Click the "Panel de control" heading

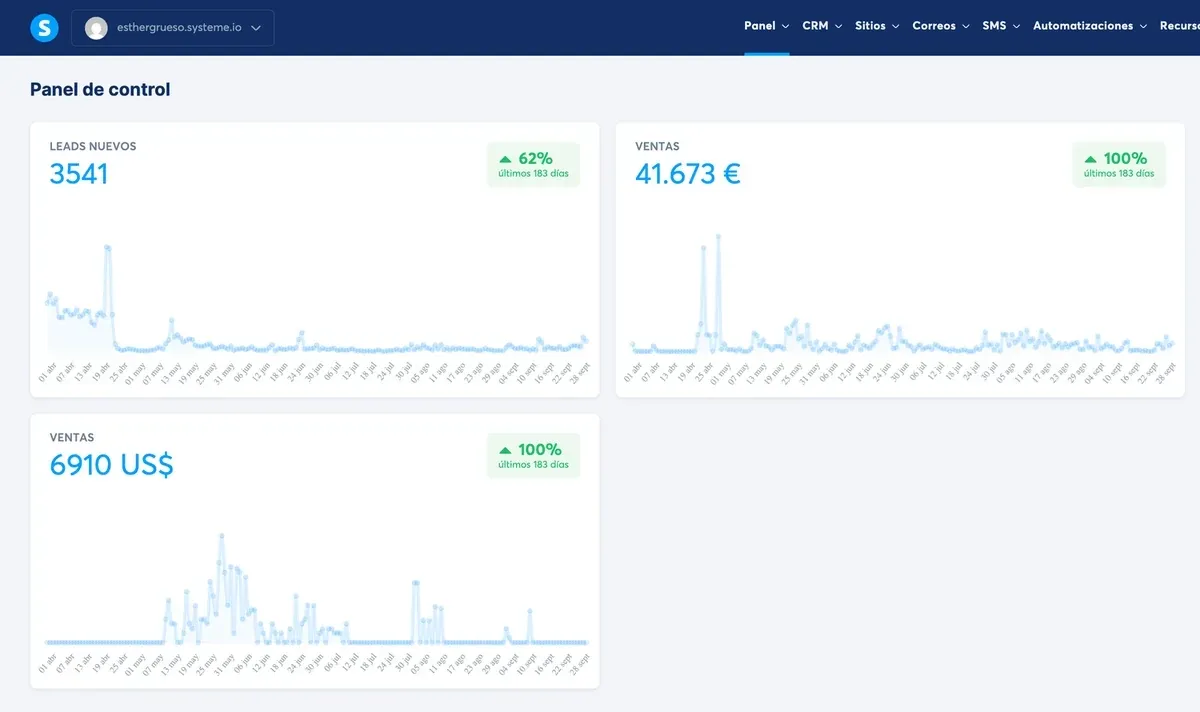coord(100,89)
